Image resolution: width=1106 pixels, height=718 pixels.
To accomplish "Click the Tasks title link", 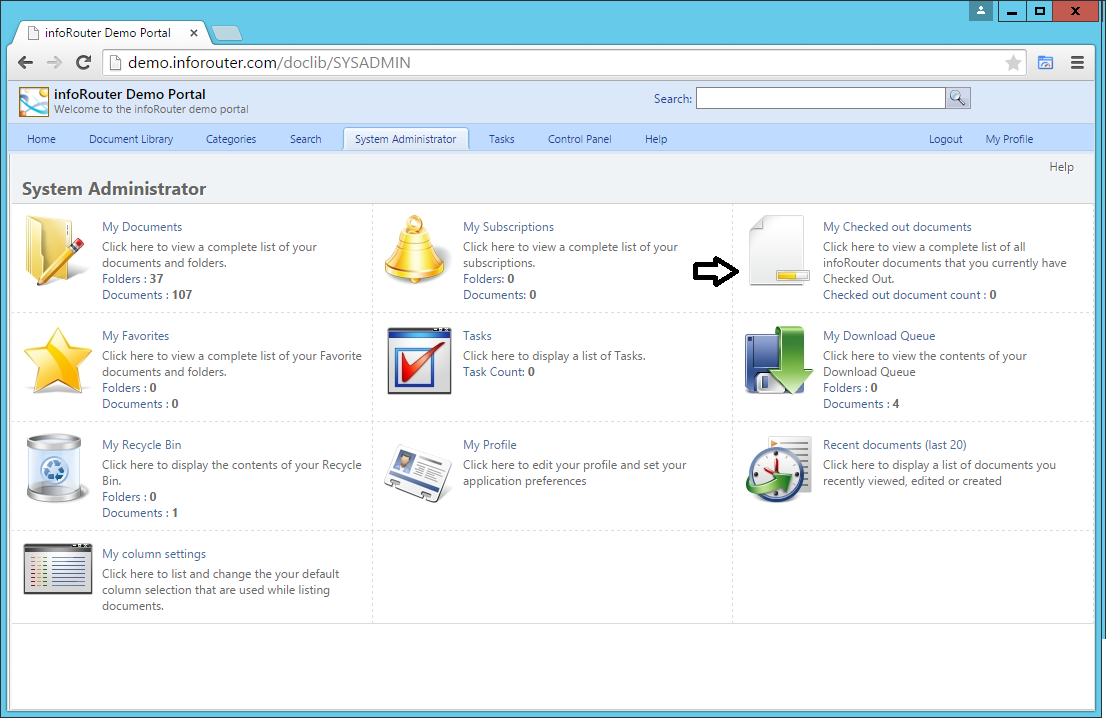I will tap(477, 336).
